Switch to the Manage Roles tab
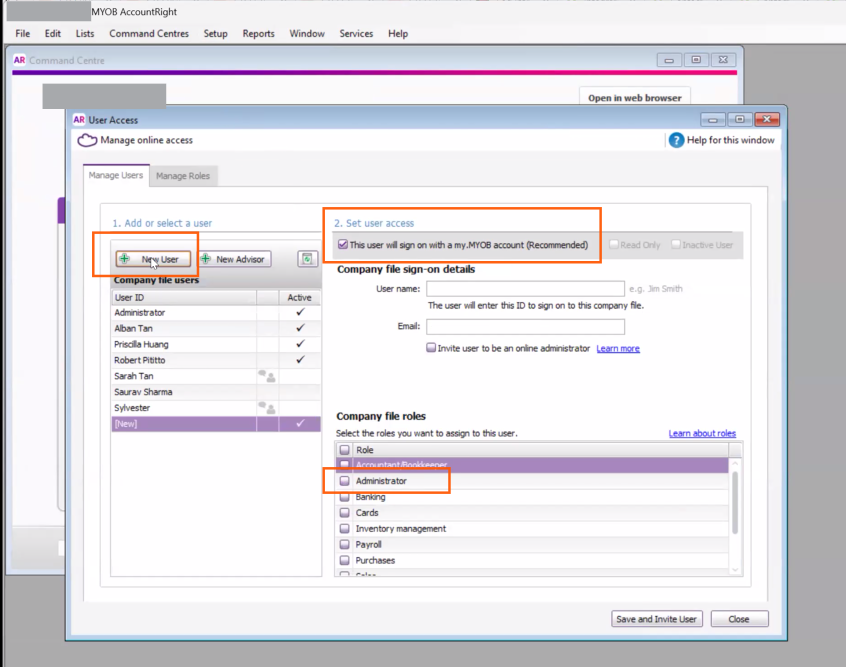This screenshot has height=667, width=846. point(183,176)
